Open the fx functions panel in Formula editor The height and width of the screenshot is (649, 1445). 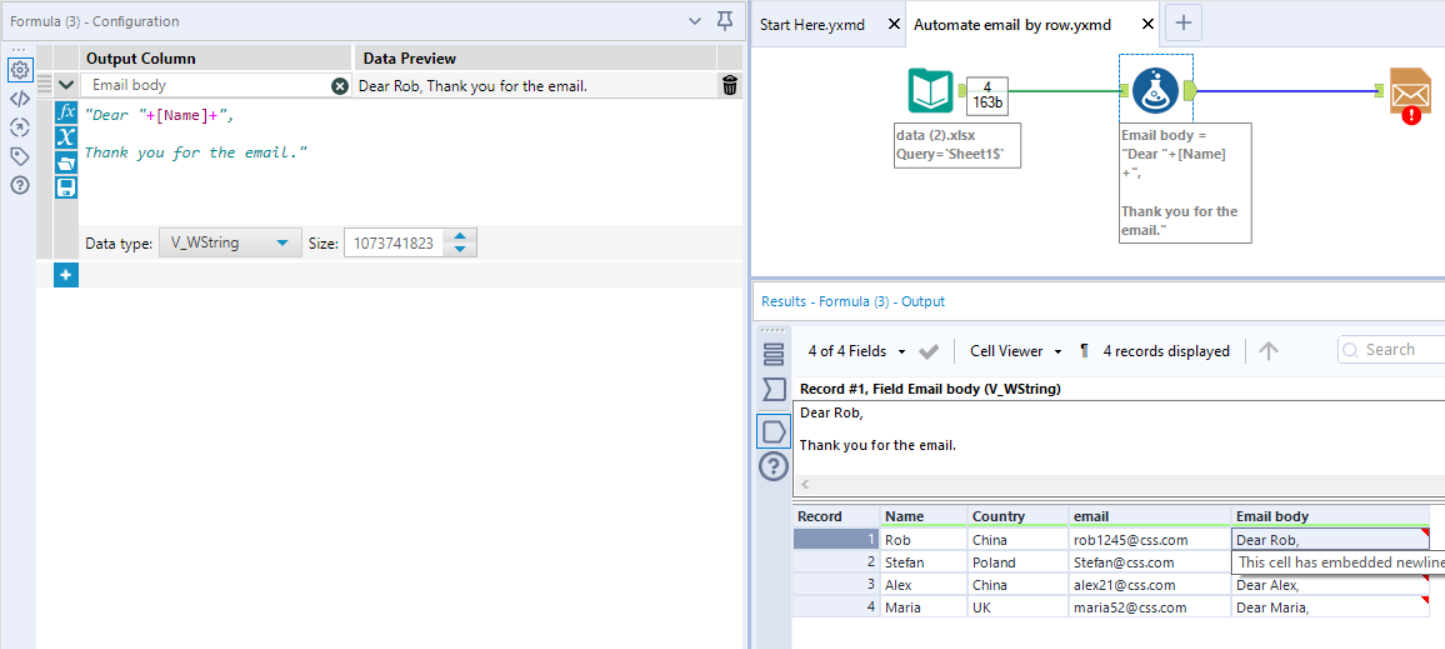coord(66,115)
